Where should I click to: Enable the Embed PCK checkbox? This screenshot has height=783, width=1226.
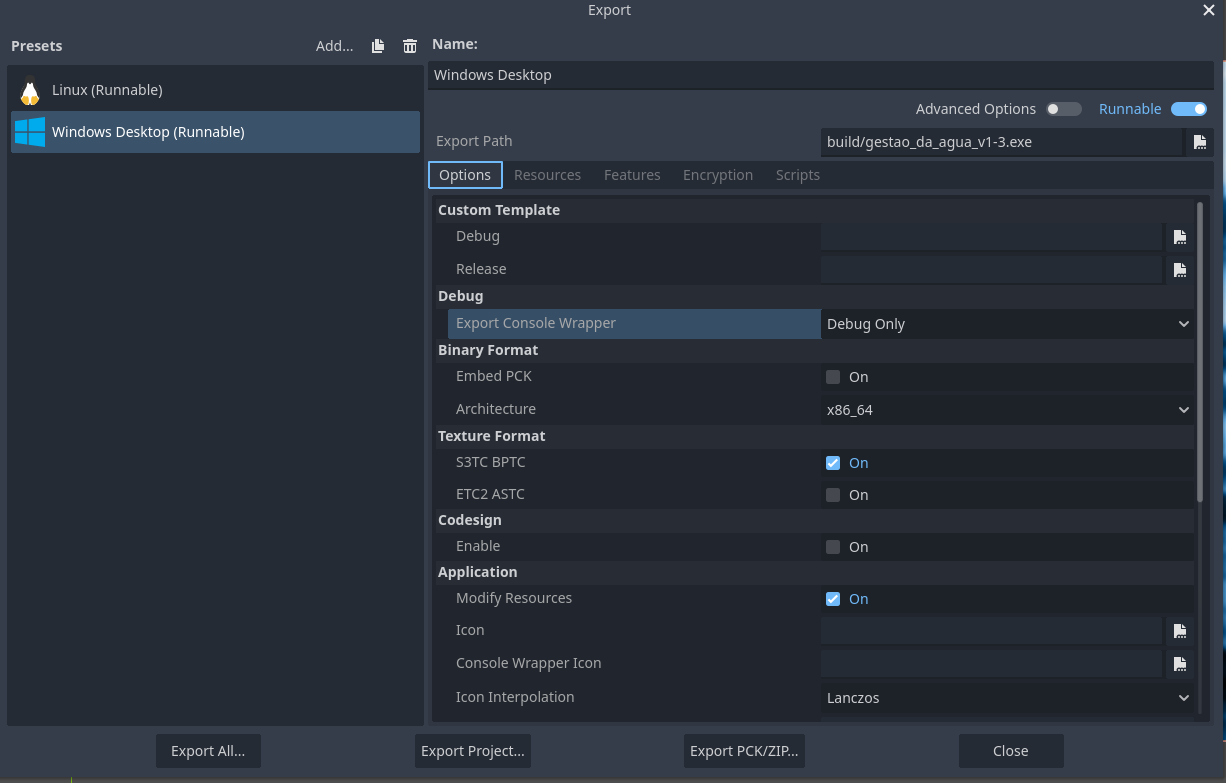point(833,377)
